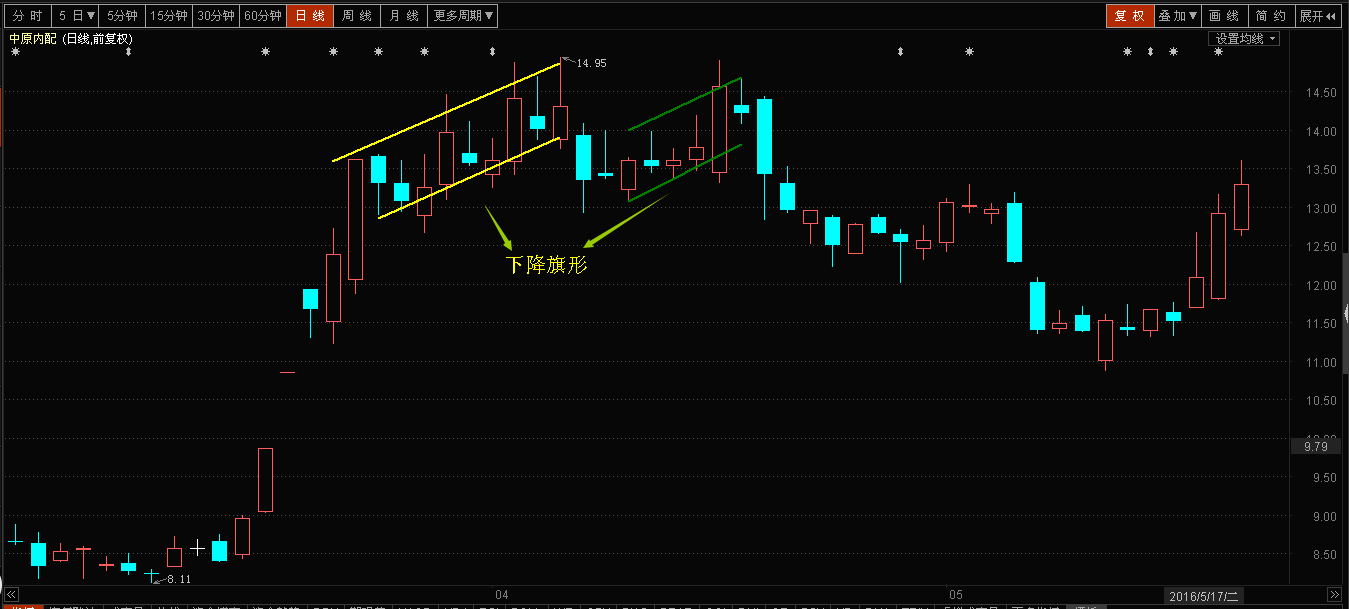Select the 30分钟 period tab
Viewport: 1349px width, 609px height.
click(215, 16)
